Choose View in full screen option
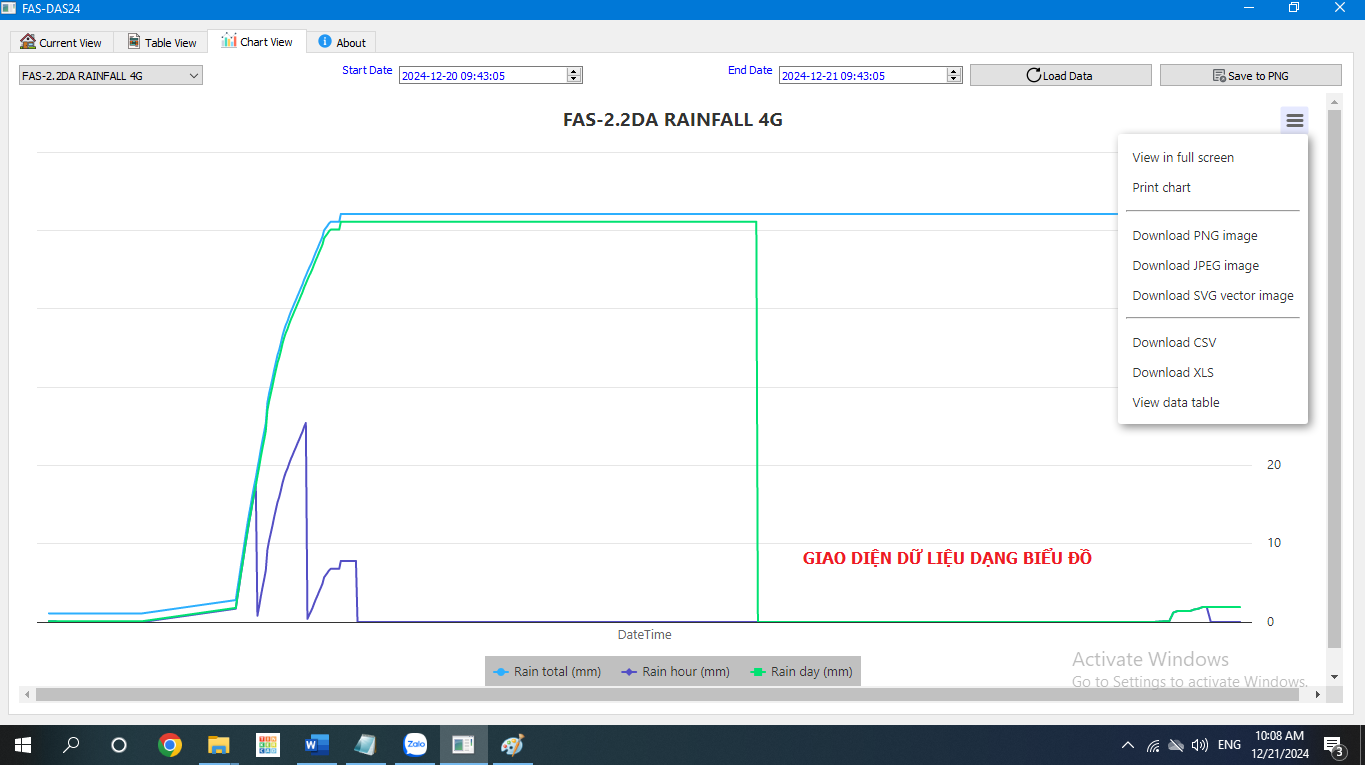This screenshot has width=1365, height=765. [1182, 157]
